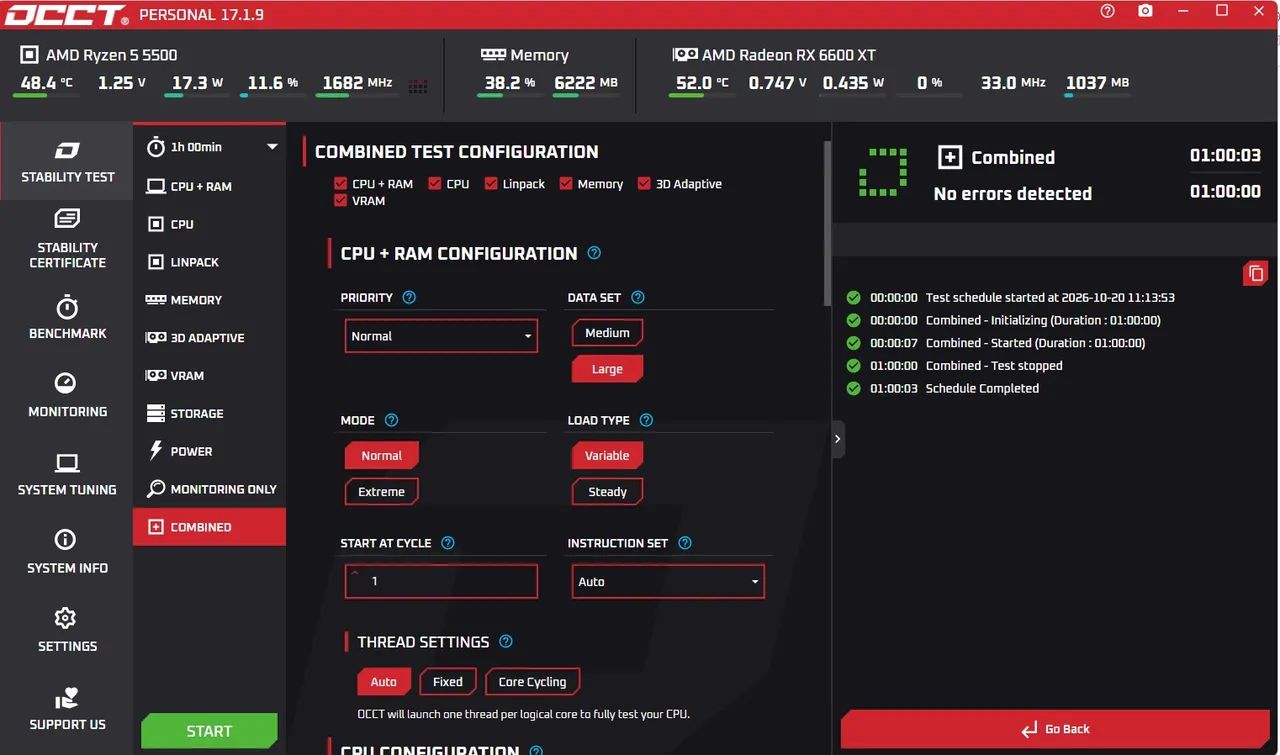Open the Power test tab
The width and height of the screenshot is (1280, 755).
[x=209, y=451]
